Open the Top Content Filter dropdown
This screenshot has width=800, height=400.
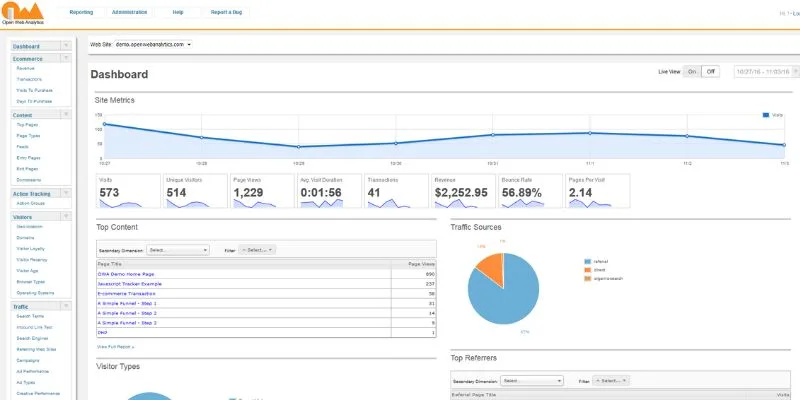(257, 250)
